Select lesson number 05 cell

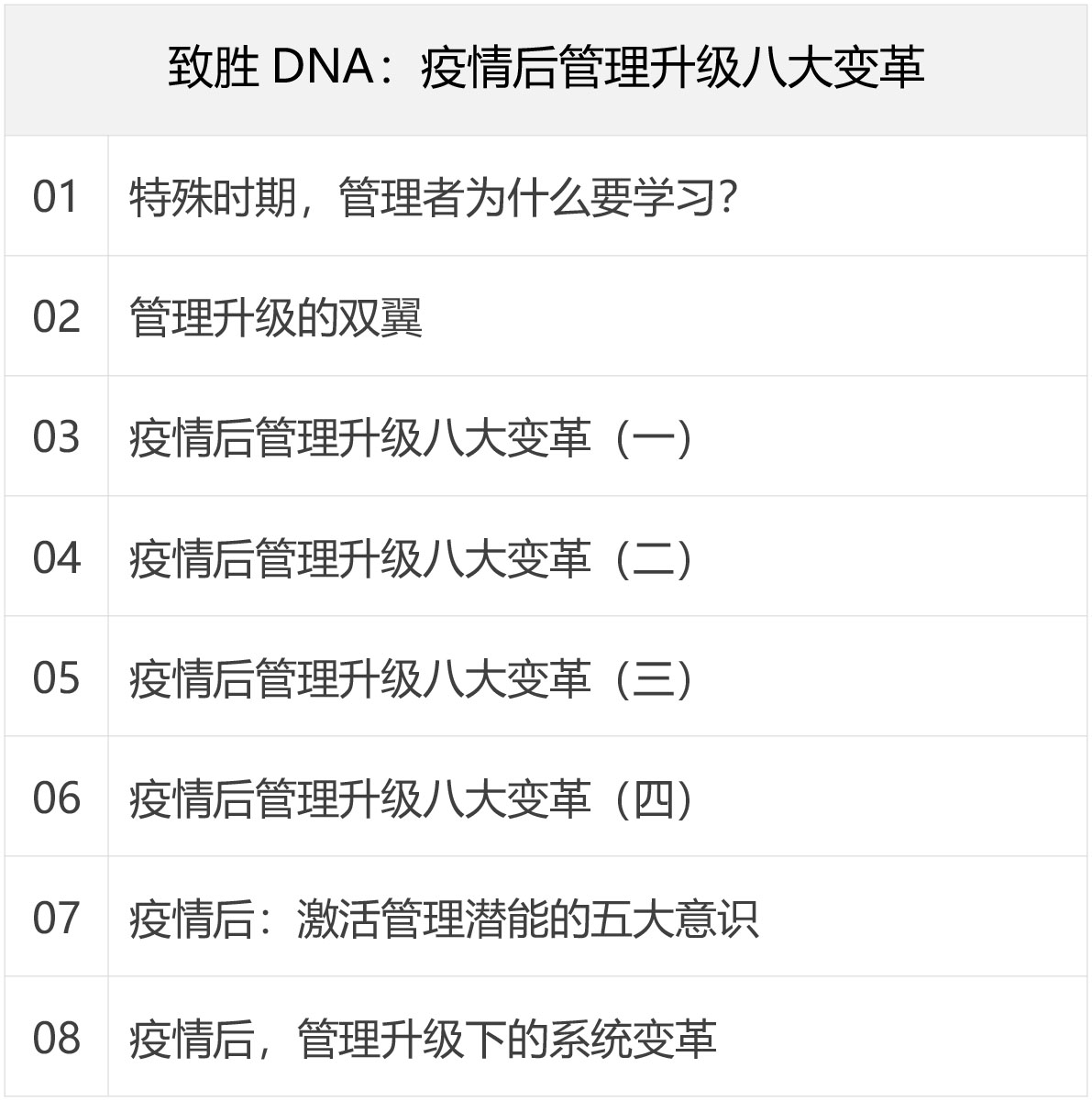[56, 677]
